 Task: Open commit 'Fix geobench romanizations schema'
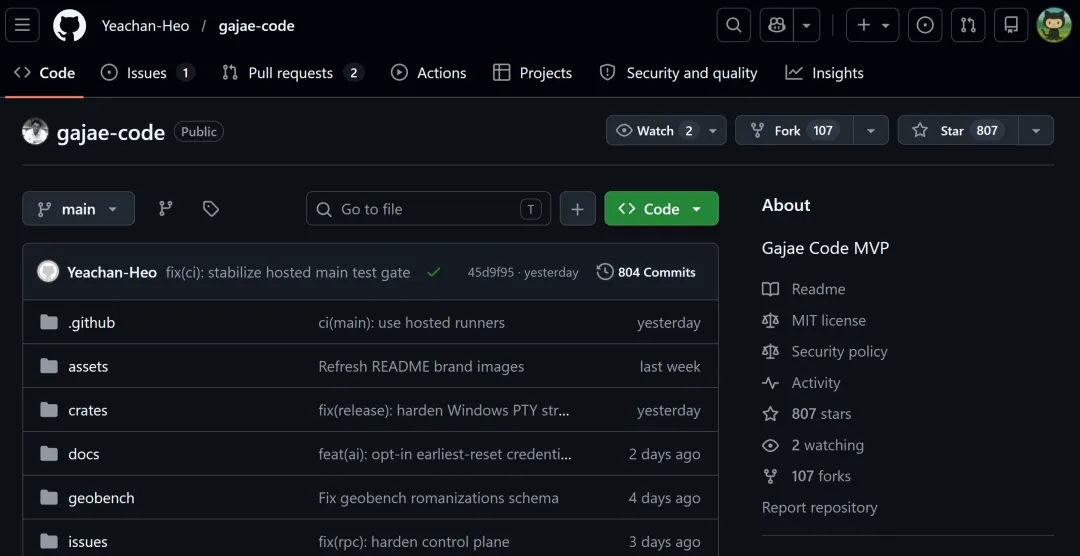click(x=438, y=498)
